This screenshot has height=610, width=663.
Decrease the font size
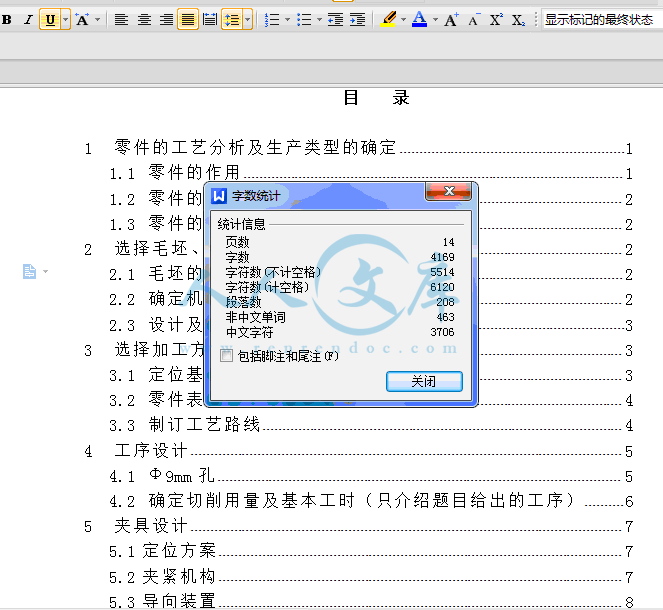[474, 19]
